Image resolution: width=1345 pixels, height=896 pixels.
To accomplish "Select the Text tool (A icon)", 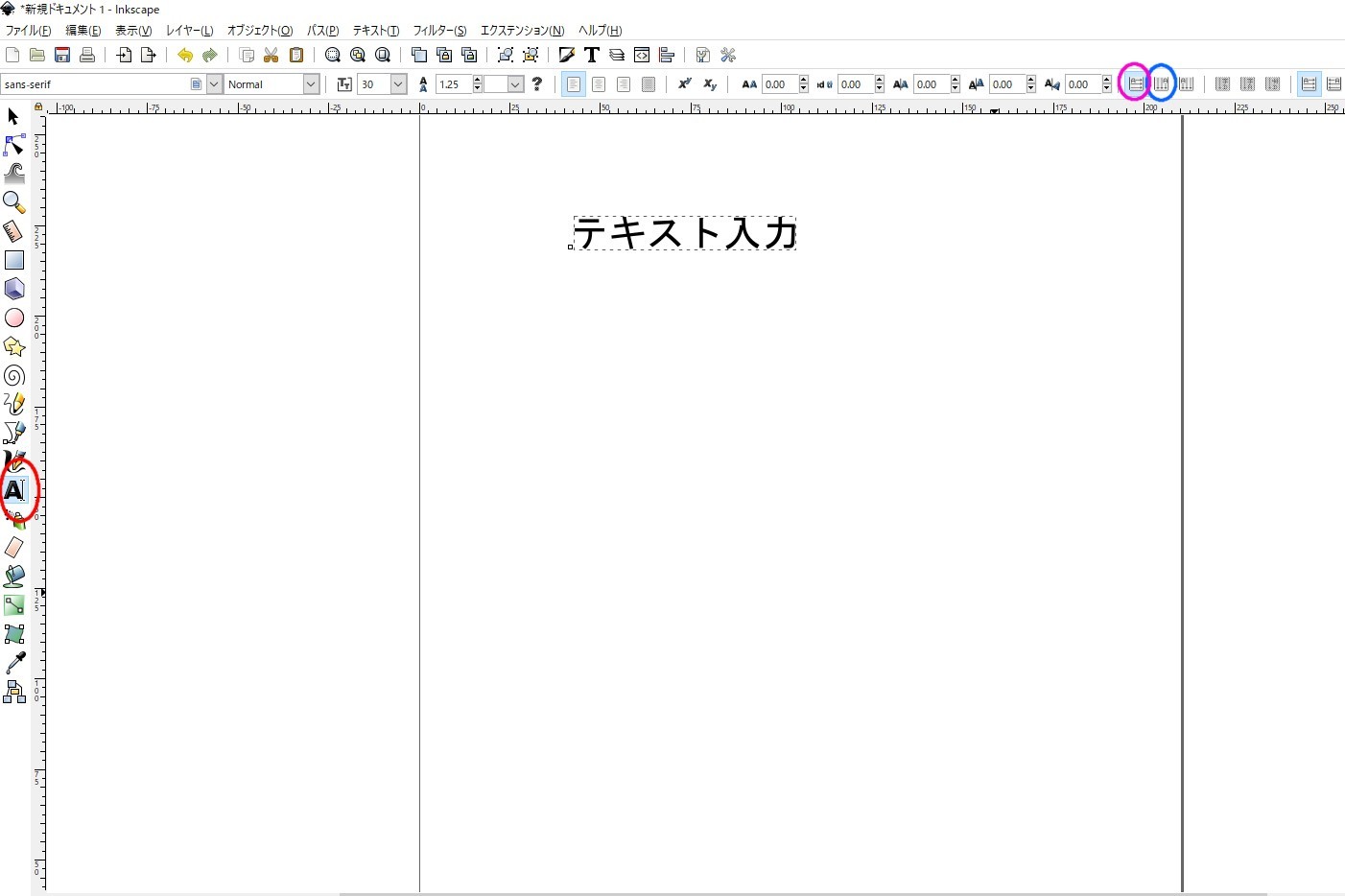I will point(13,490).
